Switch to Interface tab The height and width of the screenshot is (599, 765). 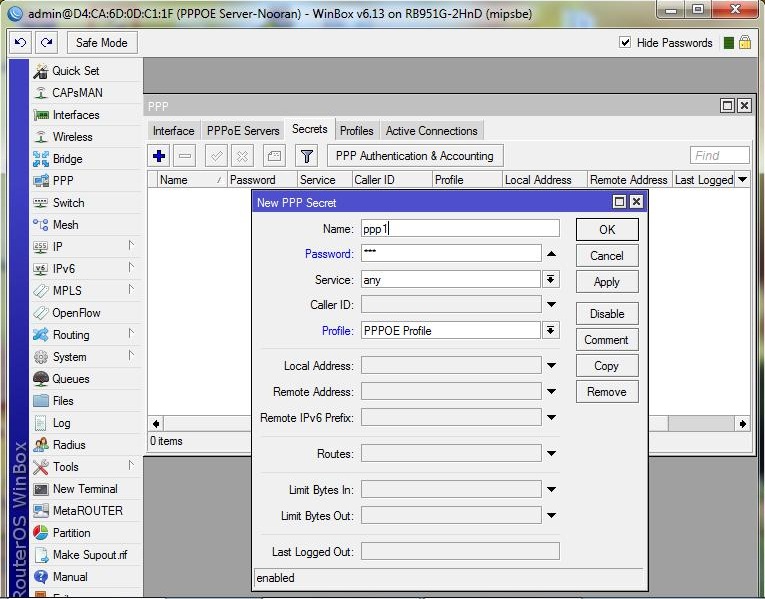click(173, 131)
